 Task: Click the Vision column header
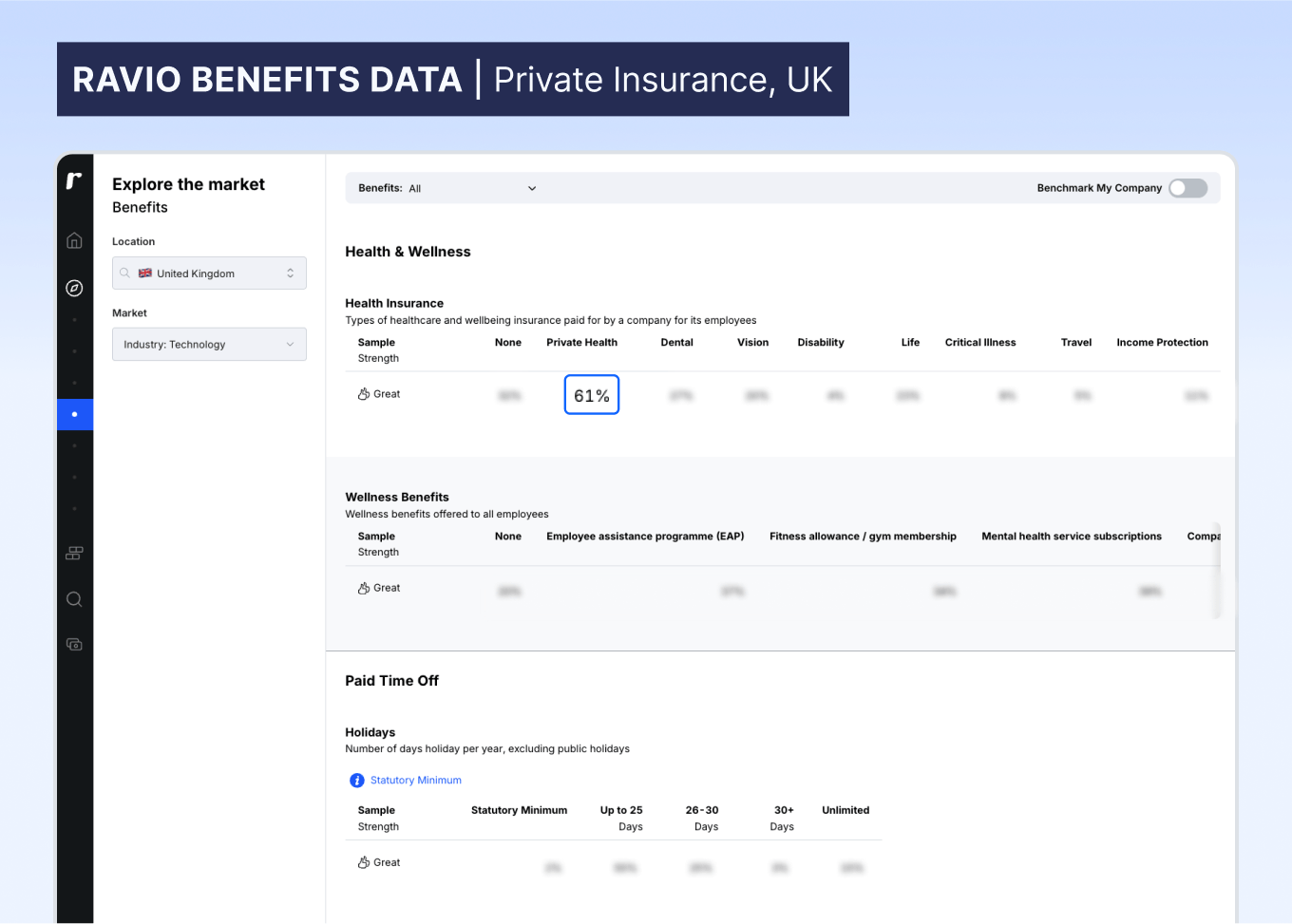753,343
